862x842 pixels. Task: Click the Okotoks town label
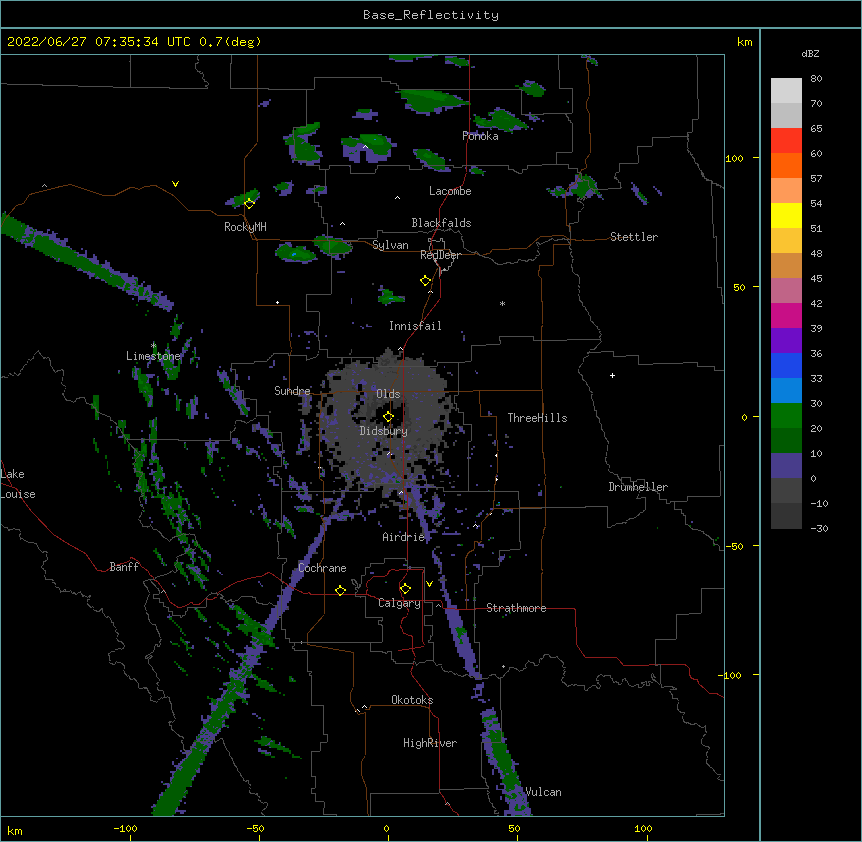pyautogui.click(x=412, y=700)
